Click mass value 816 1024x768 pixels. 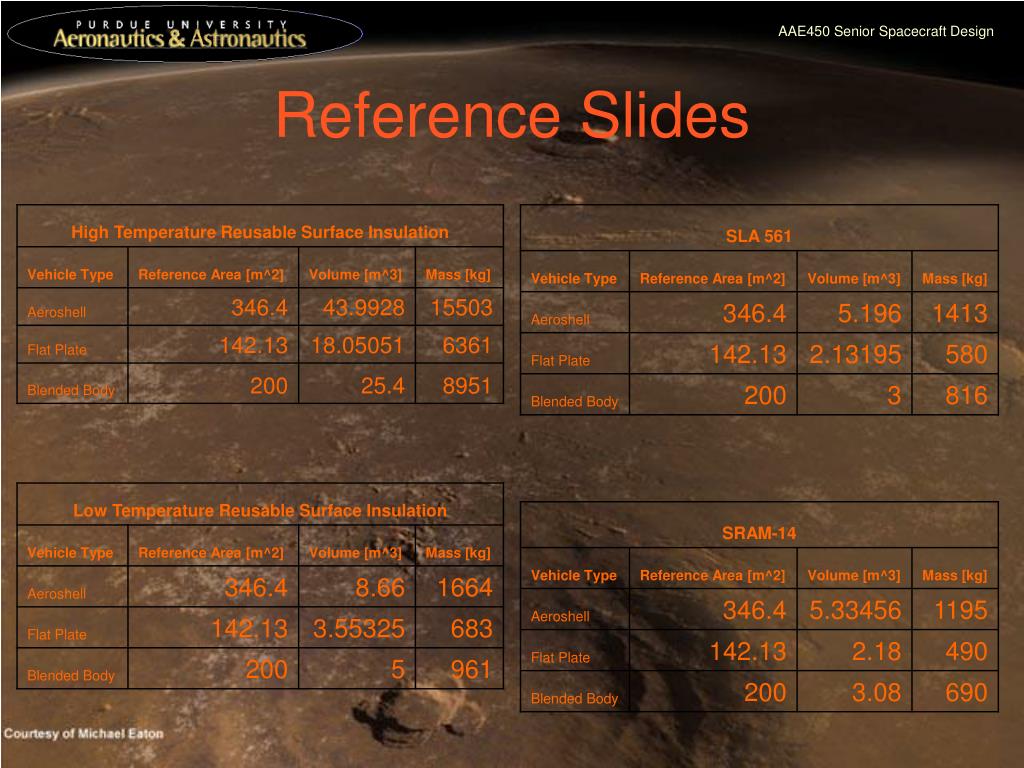tap(967, 396)
